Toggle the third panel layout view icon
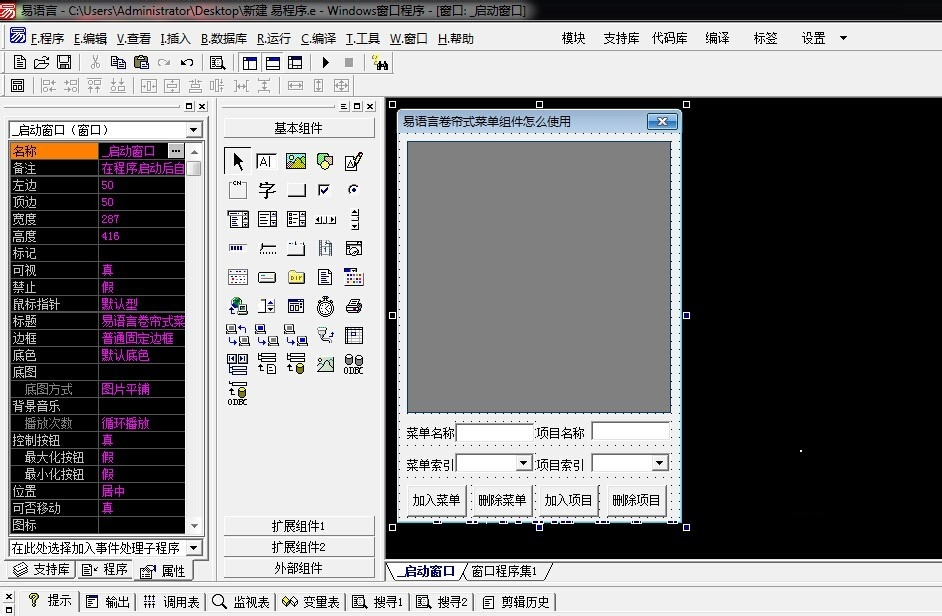This screenshot has height=616, width=942. (295, 63)
